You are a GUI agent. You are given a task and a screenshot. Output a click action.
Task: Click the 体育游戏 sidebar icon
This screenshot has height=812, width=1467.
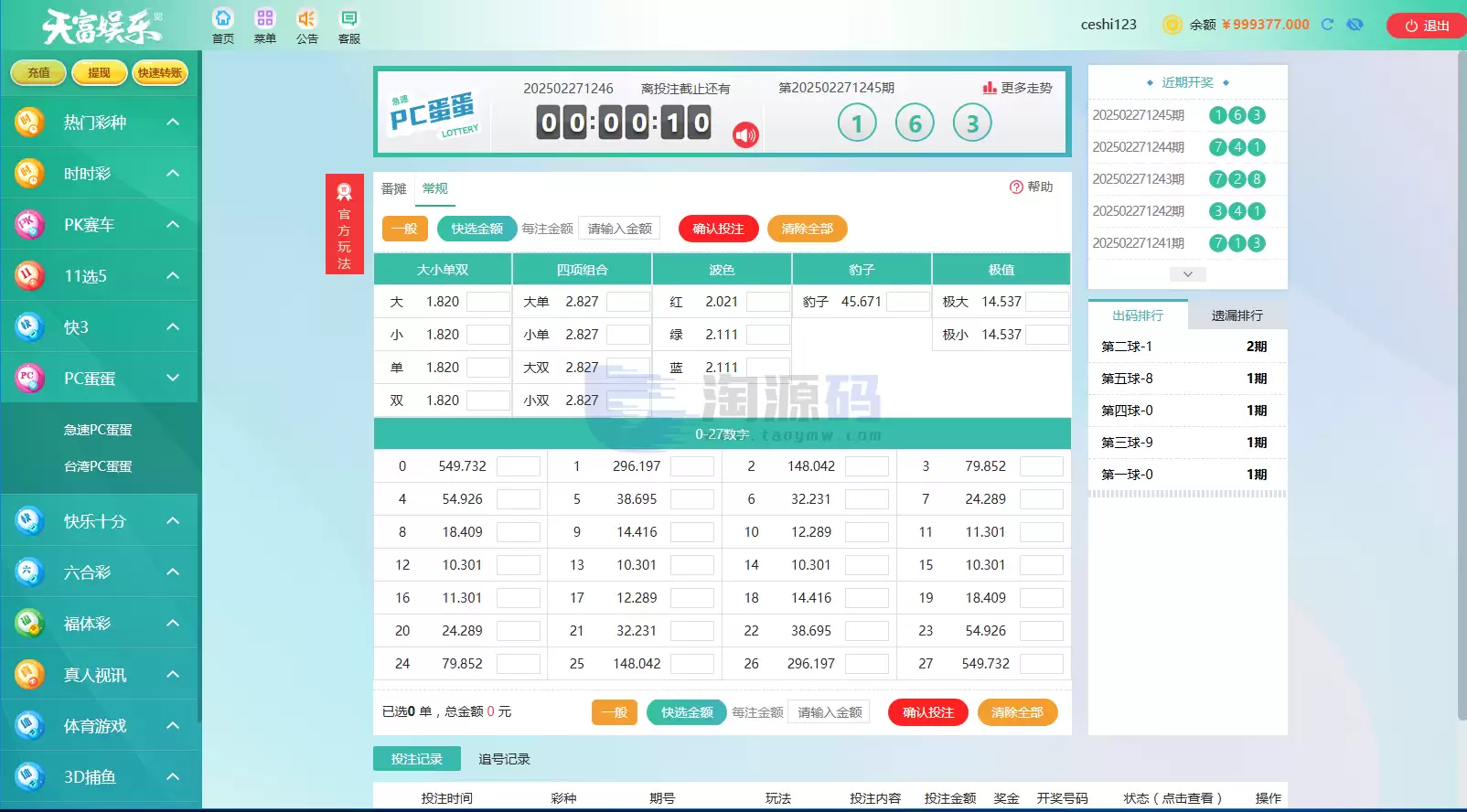pos(29,725)
